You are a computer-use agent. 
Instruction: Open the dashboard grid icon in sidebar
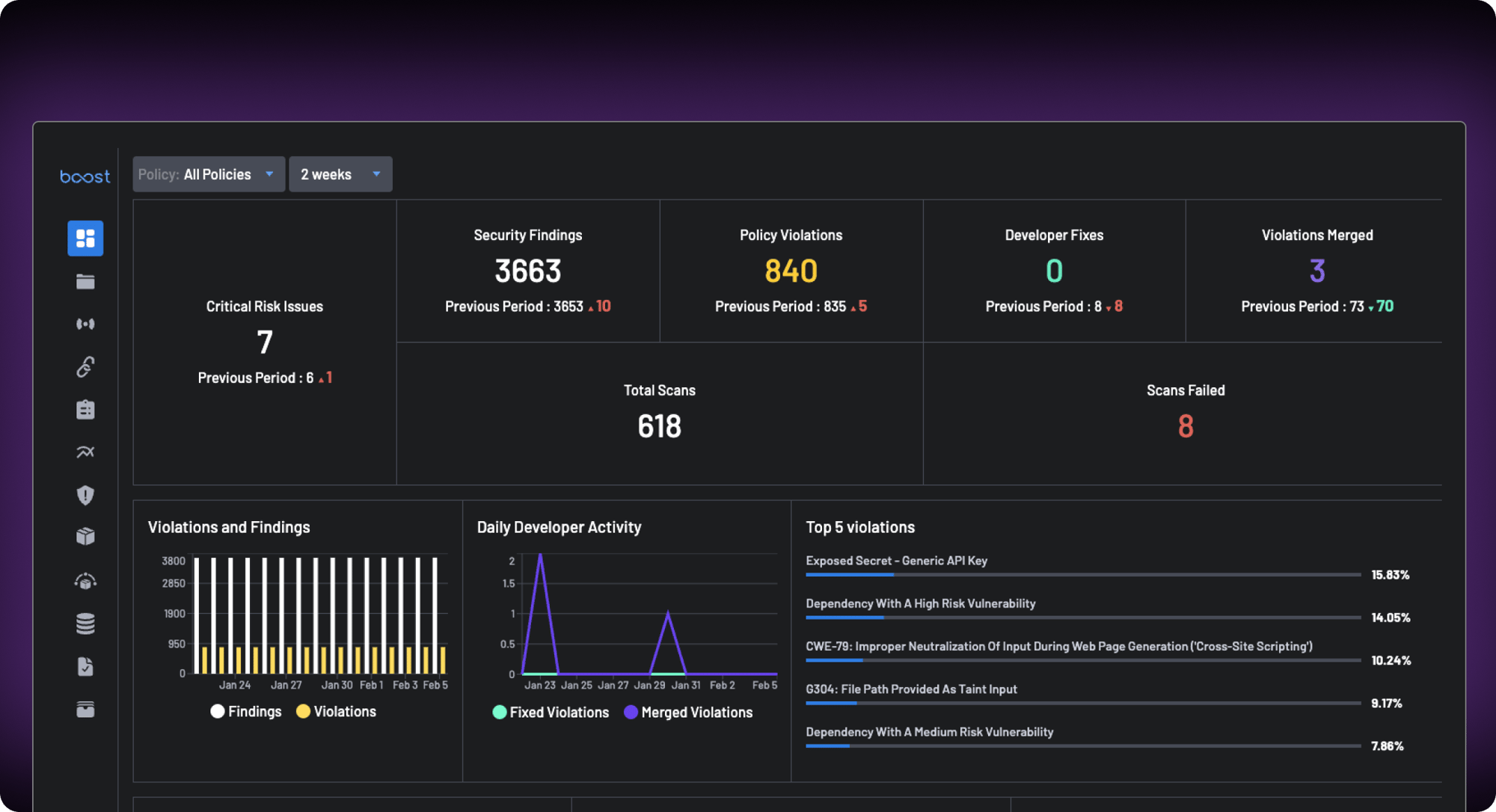[x=85, y=239]
